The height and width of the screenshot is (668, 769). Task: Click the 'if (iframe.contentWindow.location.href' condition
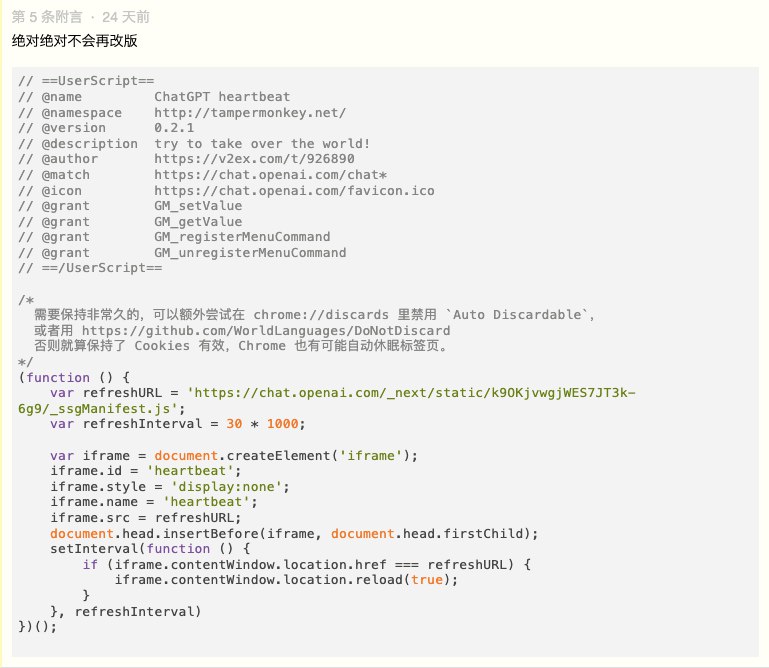(x=307, y=565)
